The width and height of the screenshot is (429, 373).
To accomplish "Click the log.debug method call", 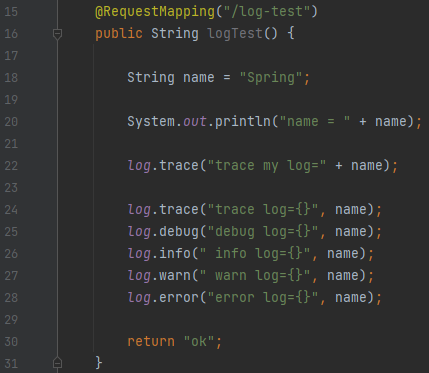I will click(x=163, y=232).
